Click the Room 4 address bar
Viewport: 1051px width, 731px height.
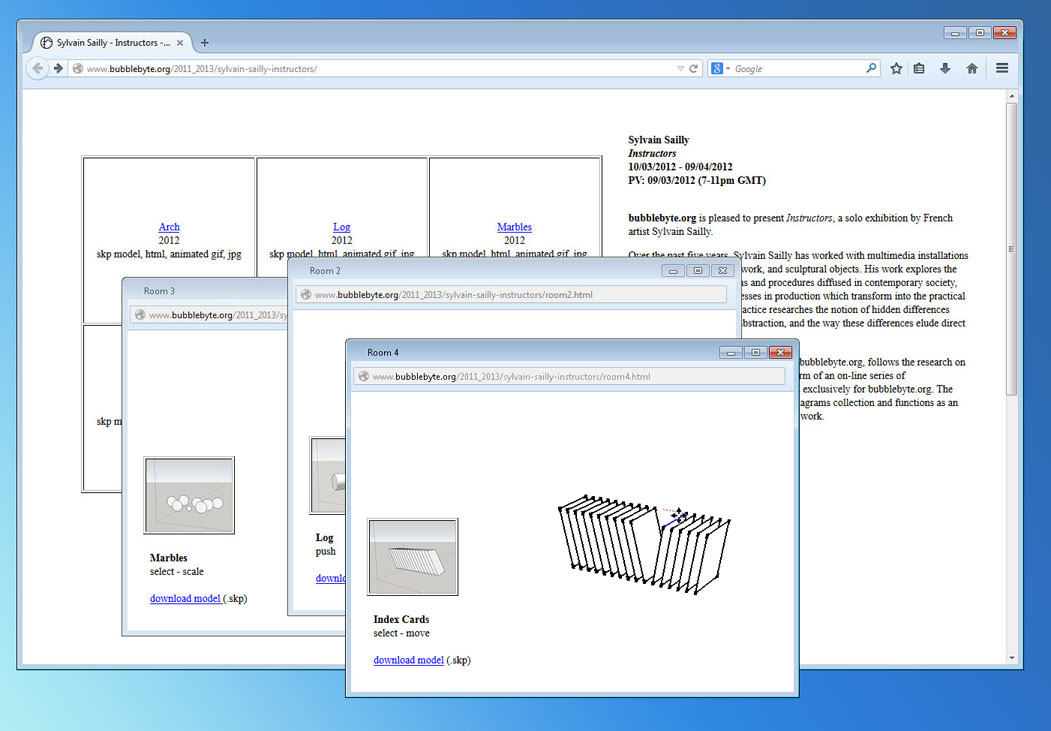point(569,377)
